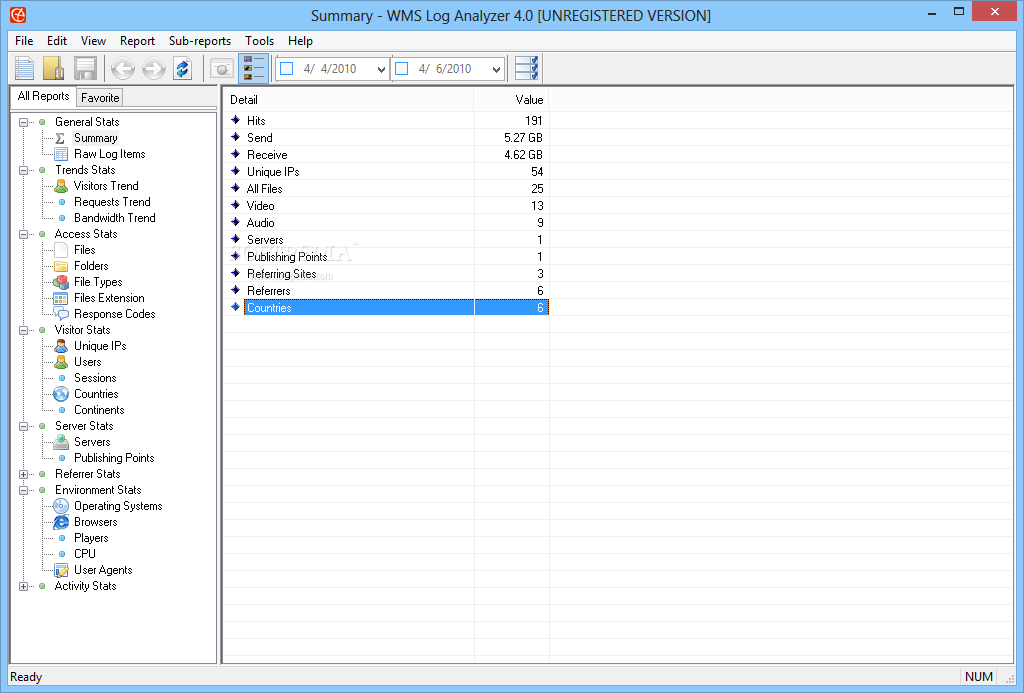Click the Visitors Trend person icon
The width and height of the screenshot is (1024, 693).
coord(61,186)
